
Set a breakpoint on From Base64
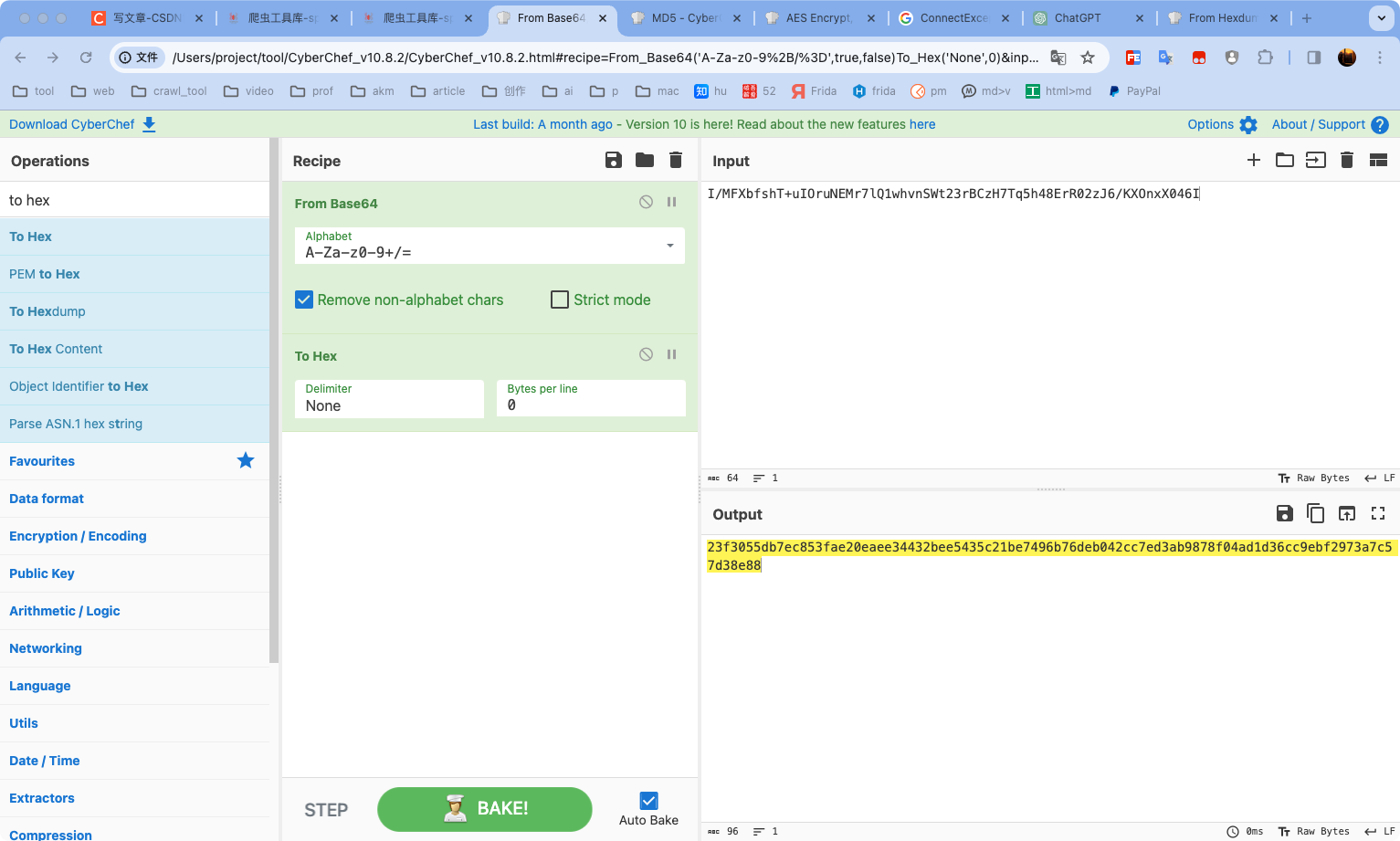click(x=671, y=202)
